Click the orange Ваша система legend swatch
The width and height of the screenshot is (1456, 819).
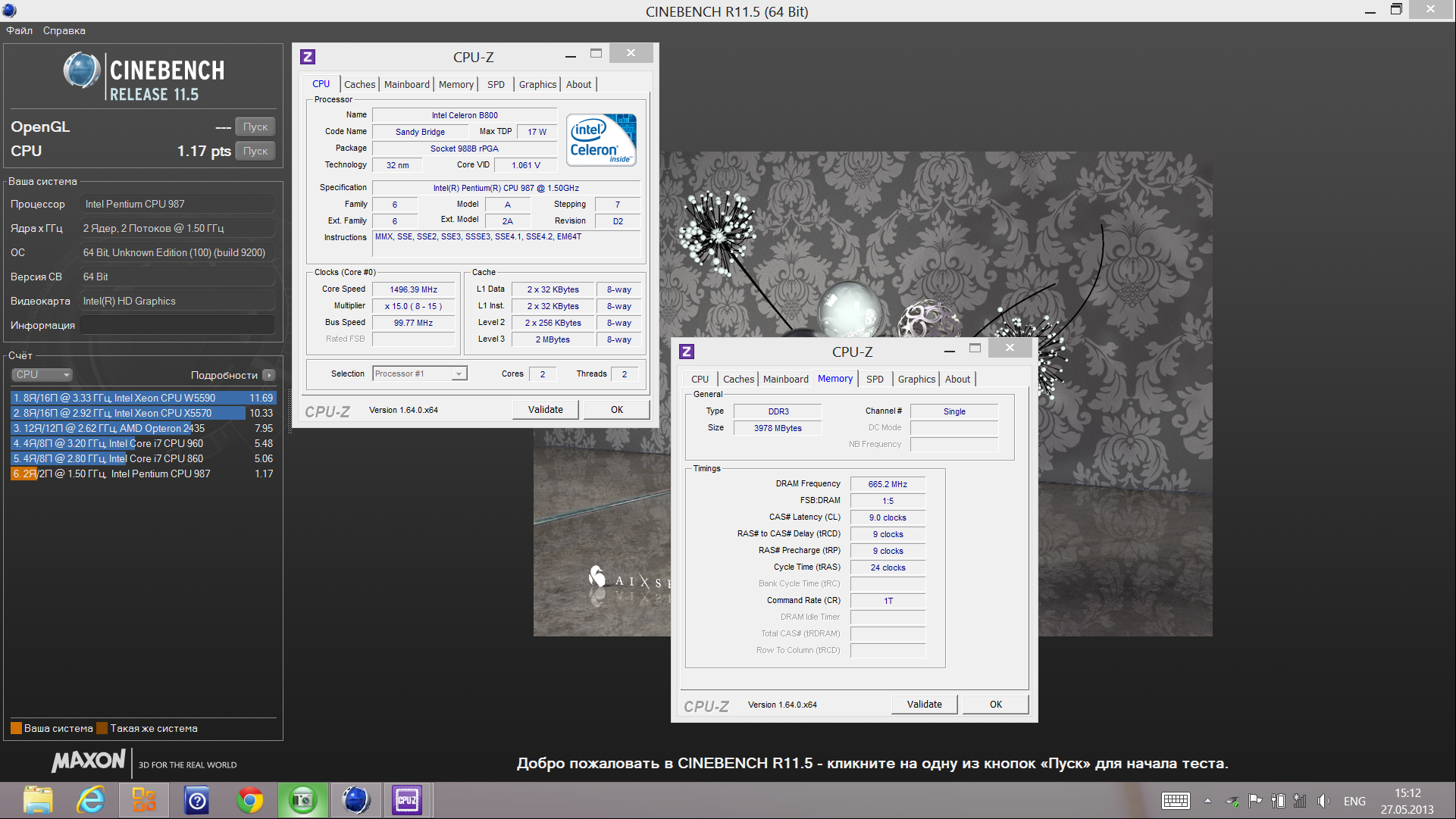[x=16, y=728]
